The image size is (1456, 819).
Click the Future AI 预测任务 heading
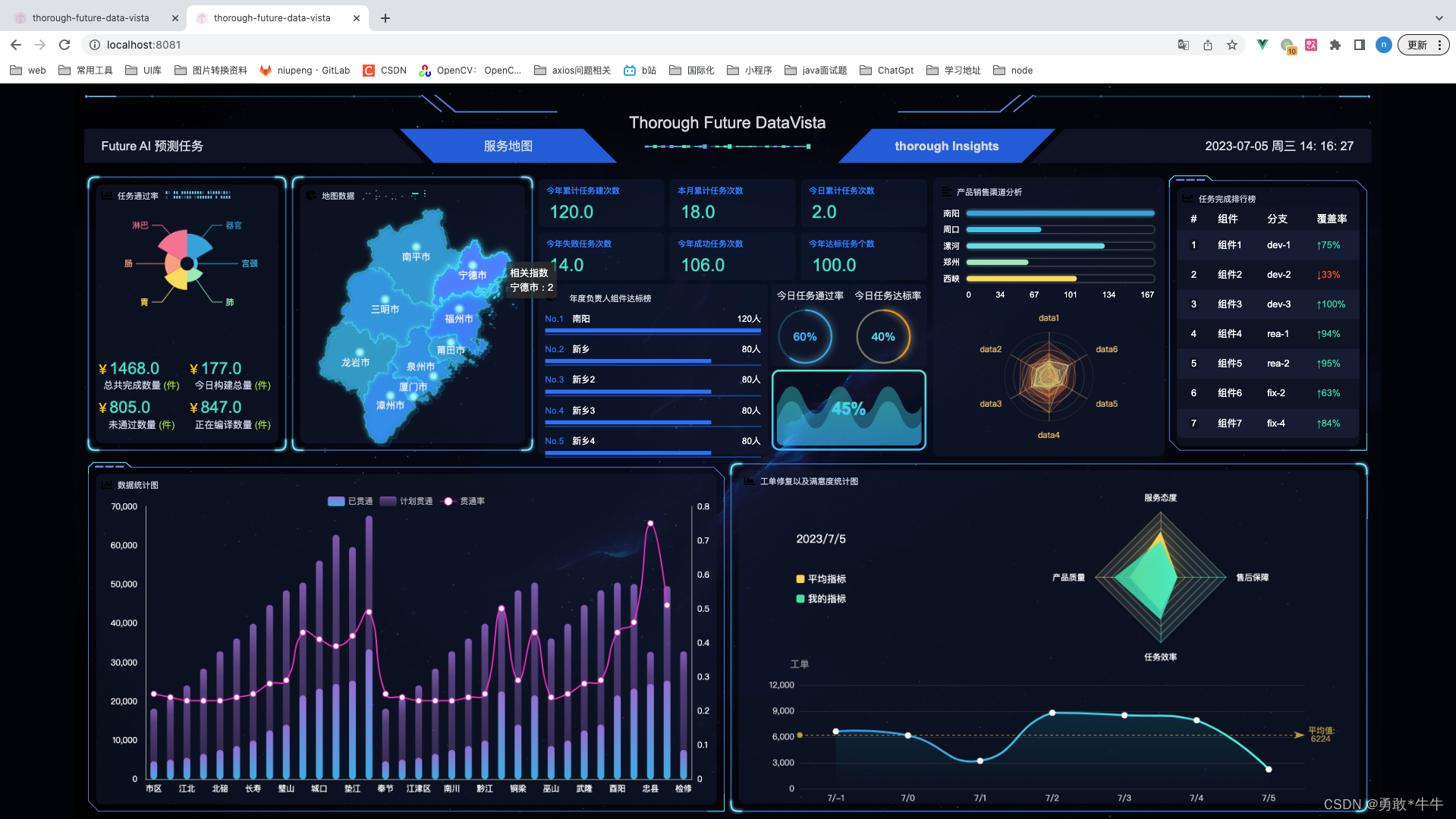pyautogui.click(x=152, y=146)
